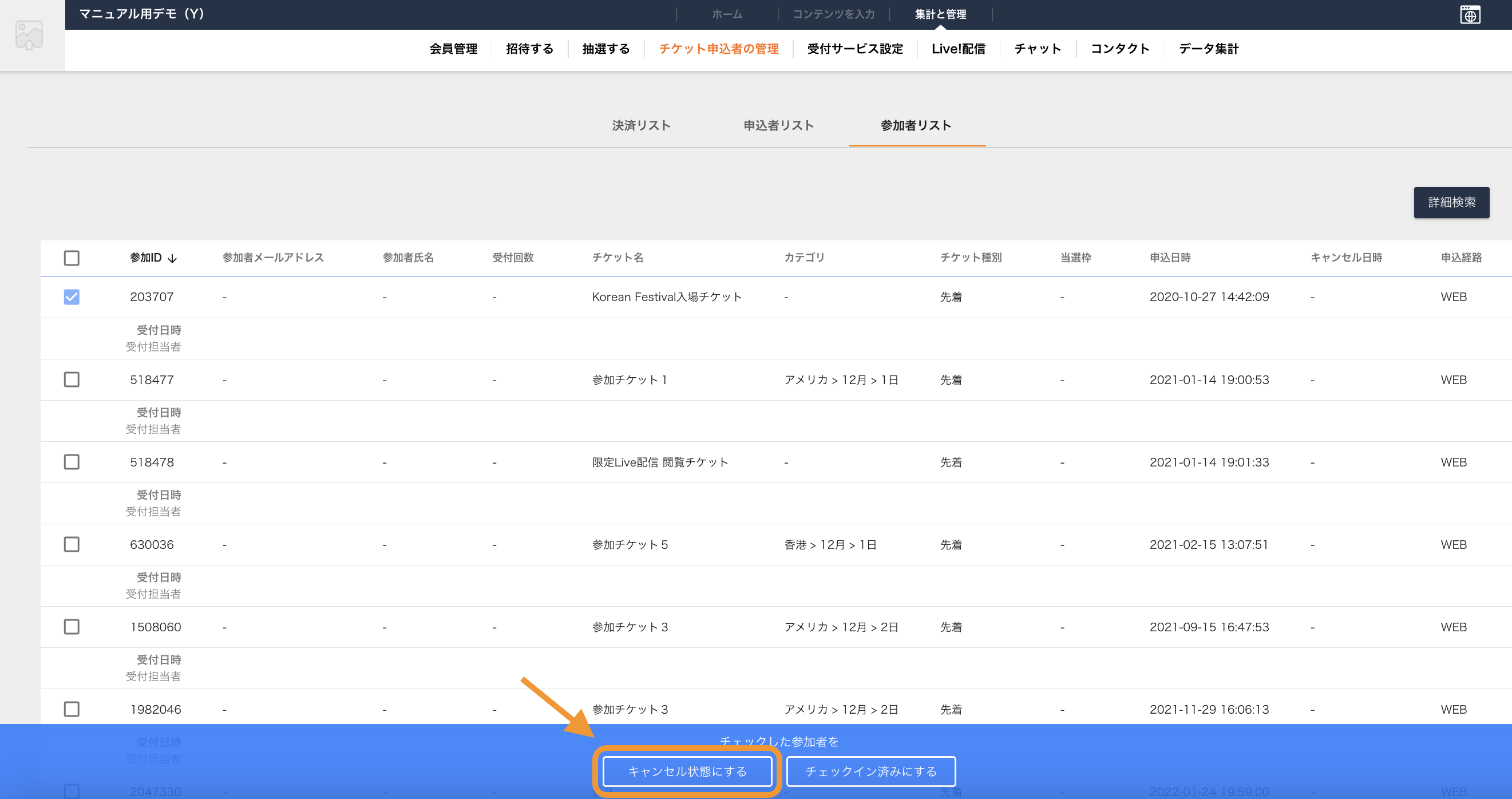
Task: Click マニュアル用デモ (Y) title
Action: click(x=141, y=14)
